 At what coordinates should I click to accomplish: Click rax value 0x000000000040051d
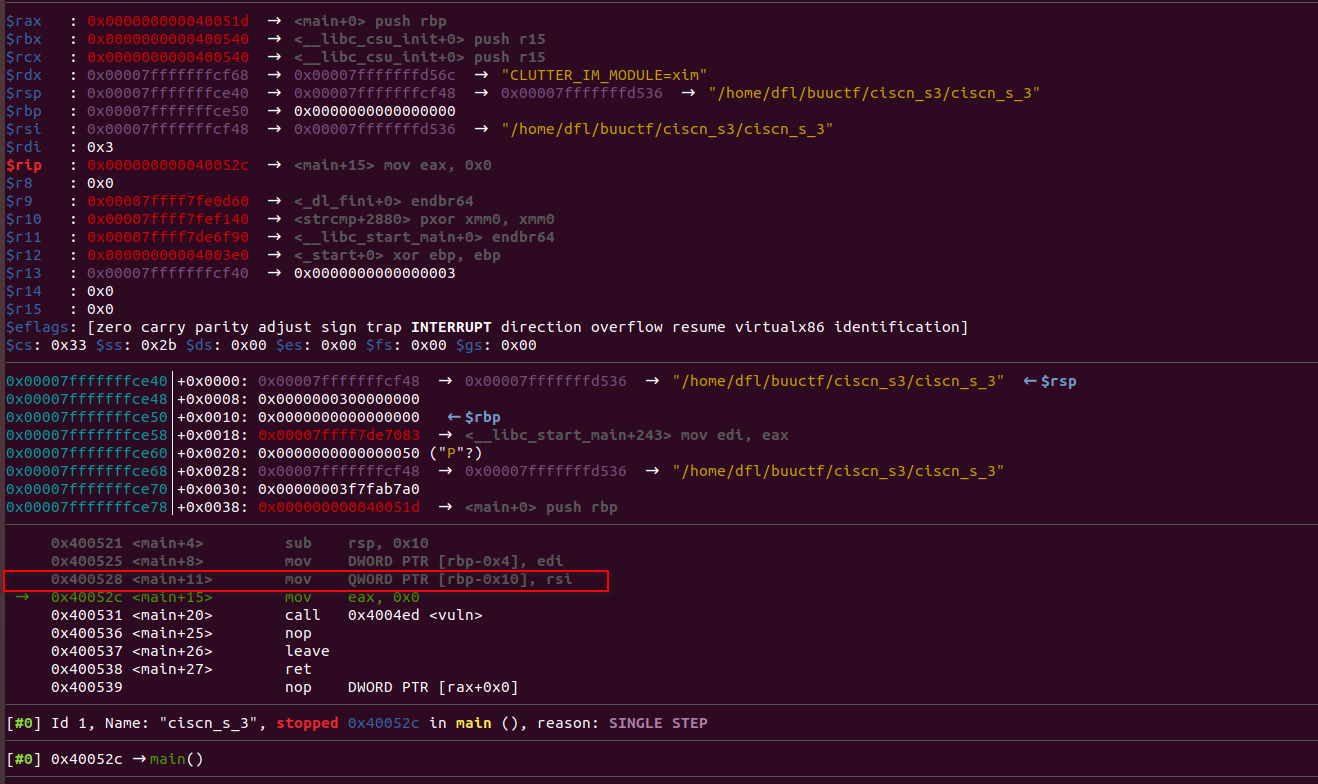coord(169,21)
